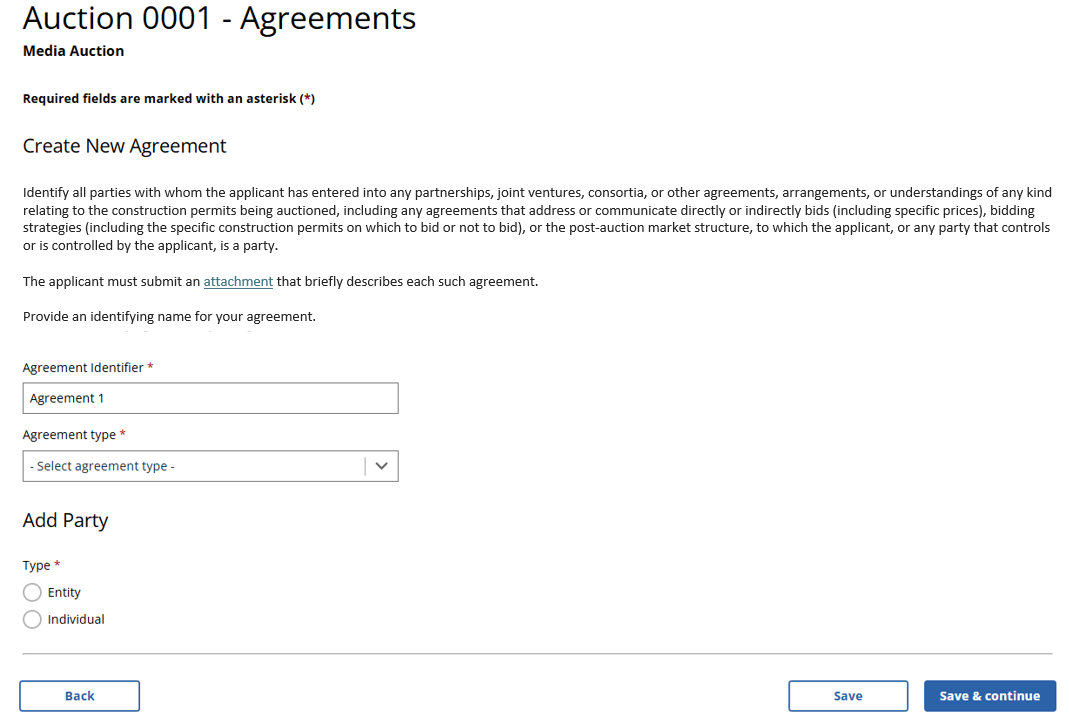
Task: Click the Save button
Action: coord(847,696)
